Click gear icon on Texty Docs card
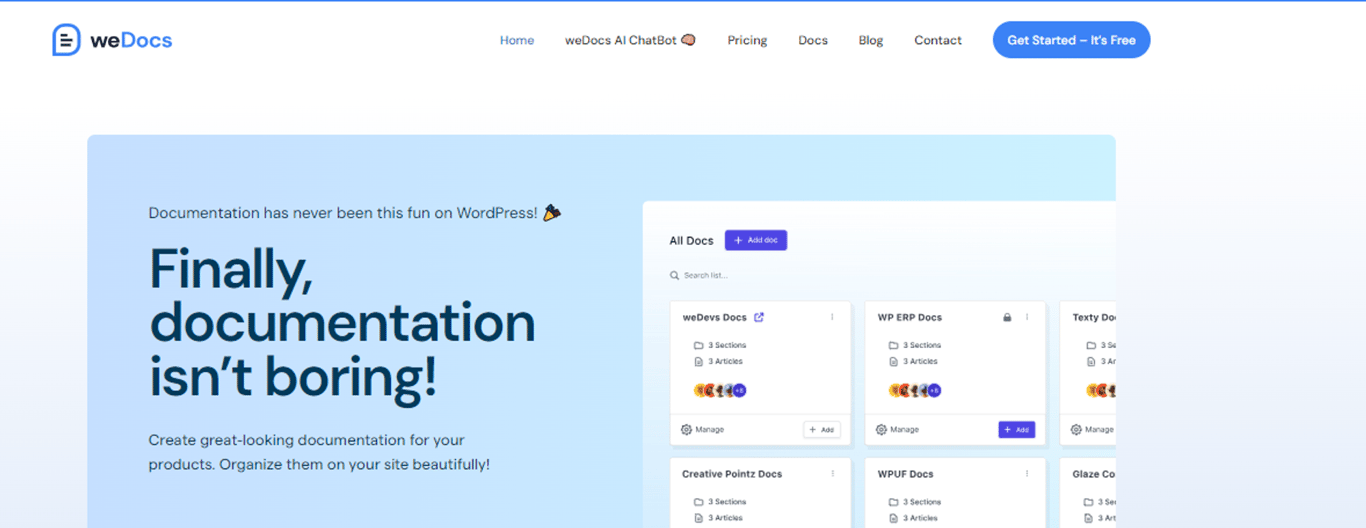Image resolution: width=1366 pixels, height=528 pixels. coord(1077,429)
